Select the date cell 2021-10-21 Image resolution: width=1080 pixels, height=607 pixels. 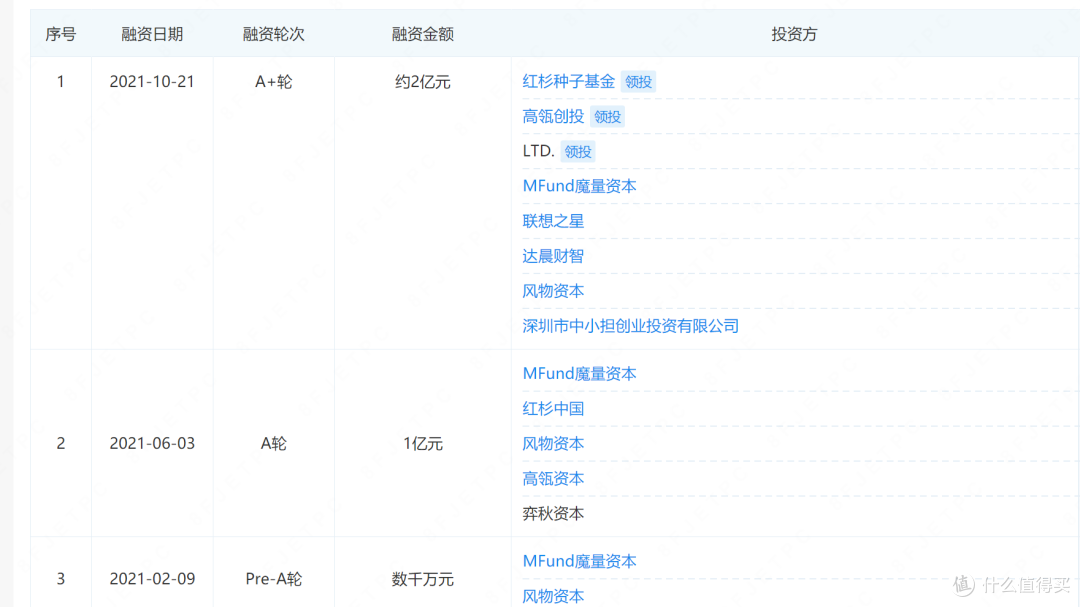coord(152,81)
